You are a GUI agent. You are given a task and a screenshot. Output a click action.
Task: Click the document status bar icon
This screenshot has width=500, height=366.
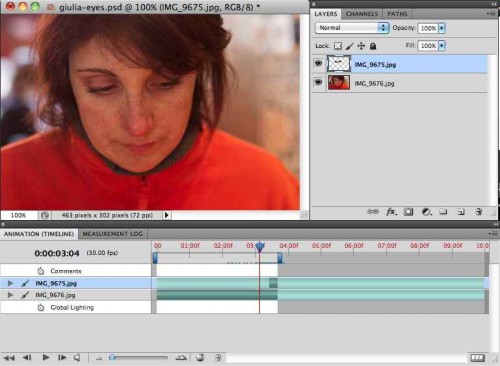coord(45,215)
